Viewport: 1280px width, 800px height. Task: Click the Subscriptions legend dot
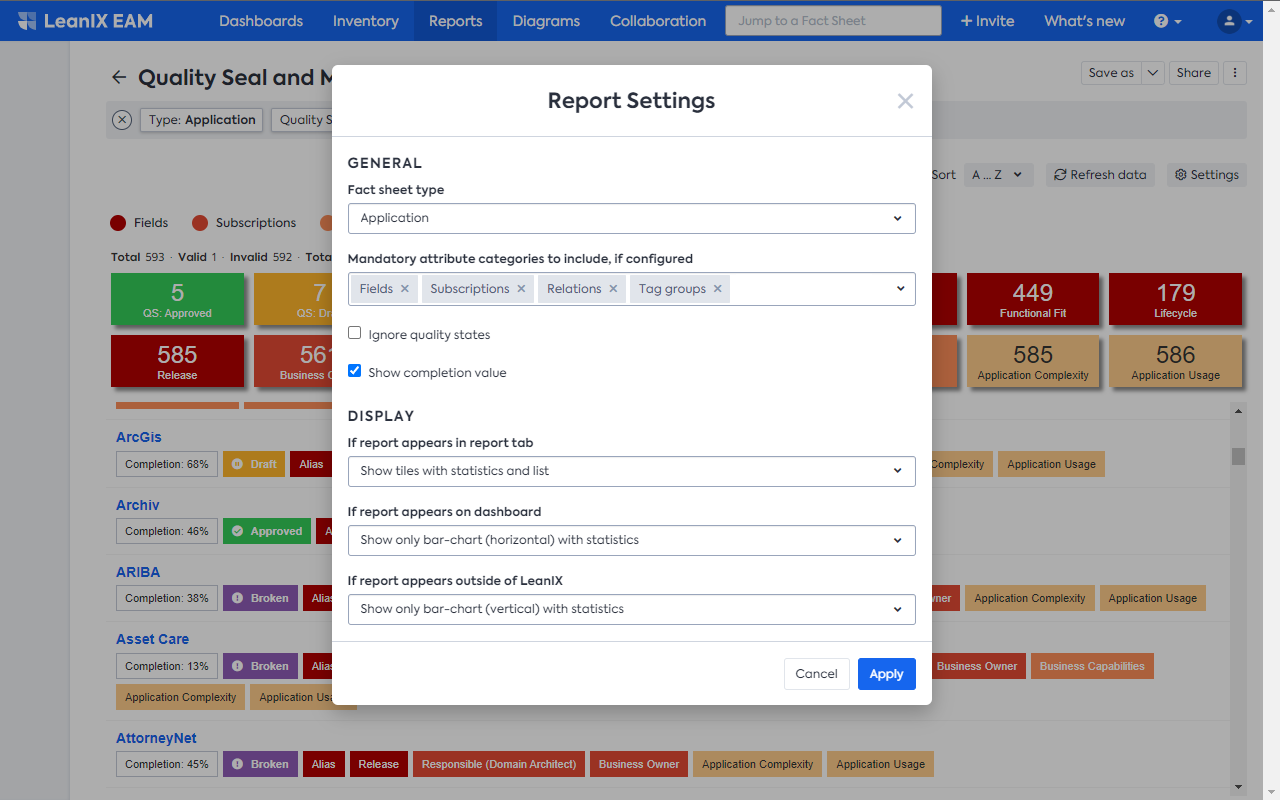click(200, 223)
